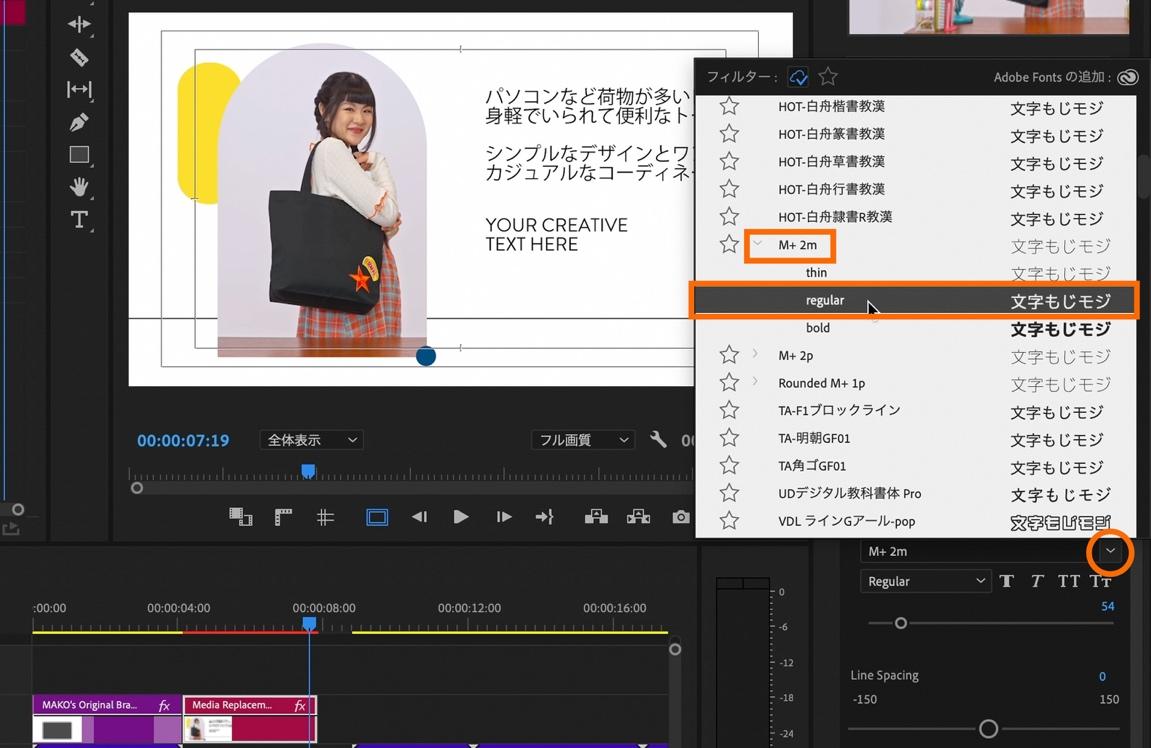Screen dimensions: 1151x748
Task: Click the blue circle in the preview
Action: [x=426, y=356]
